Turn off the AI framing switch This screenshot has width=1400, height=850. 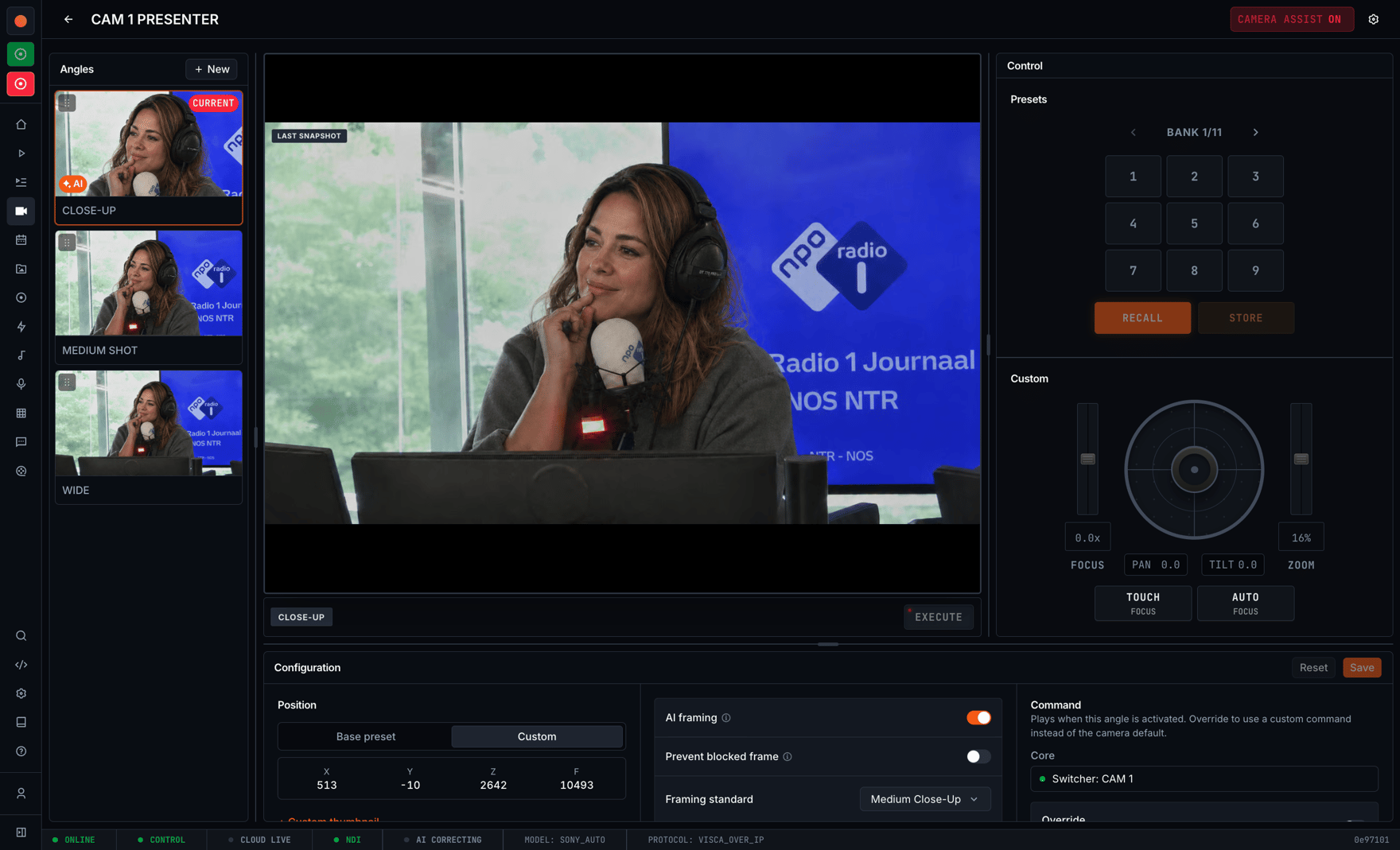pyautogui.click(x=978, y=718)
